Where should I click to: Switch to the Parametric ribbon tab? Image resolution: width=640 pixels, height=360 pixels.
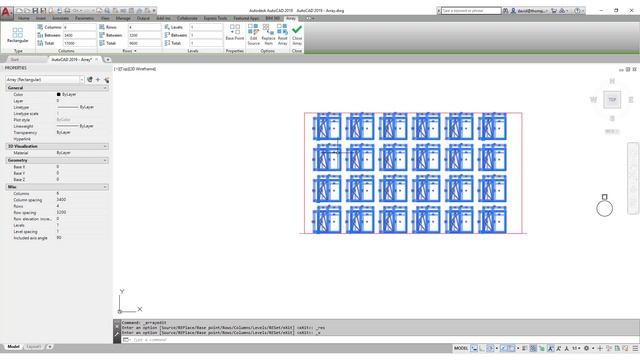tap(84, 18)
